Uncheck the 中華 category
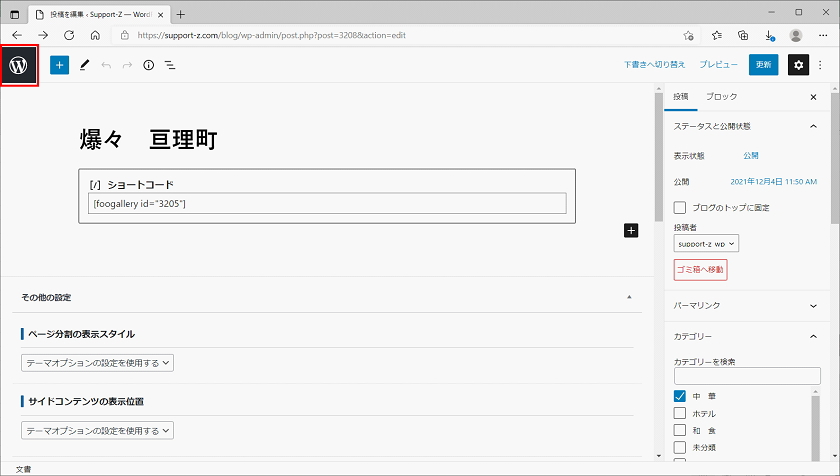This screenshot has width=840, height=476. [x=680, y=396]
